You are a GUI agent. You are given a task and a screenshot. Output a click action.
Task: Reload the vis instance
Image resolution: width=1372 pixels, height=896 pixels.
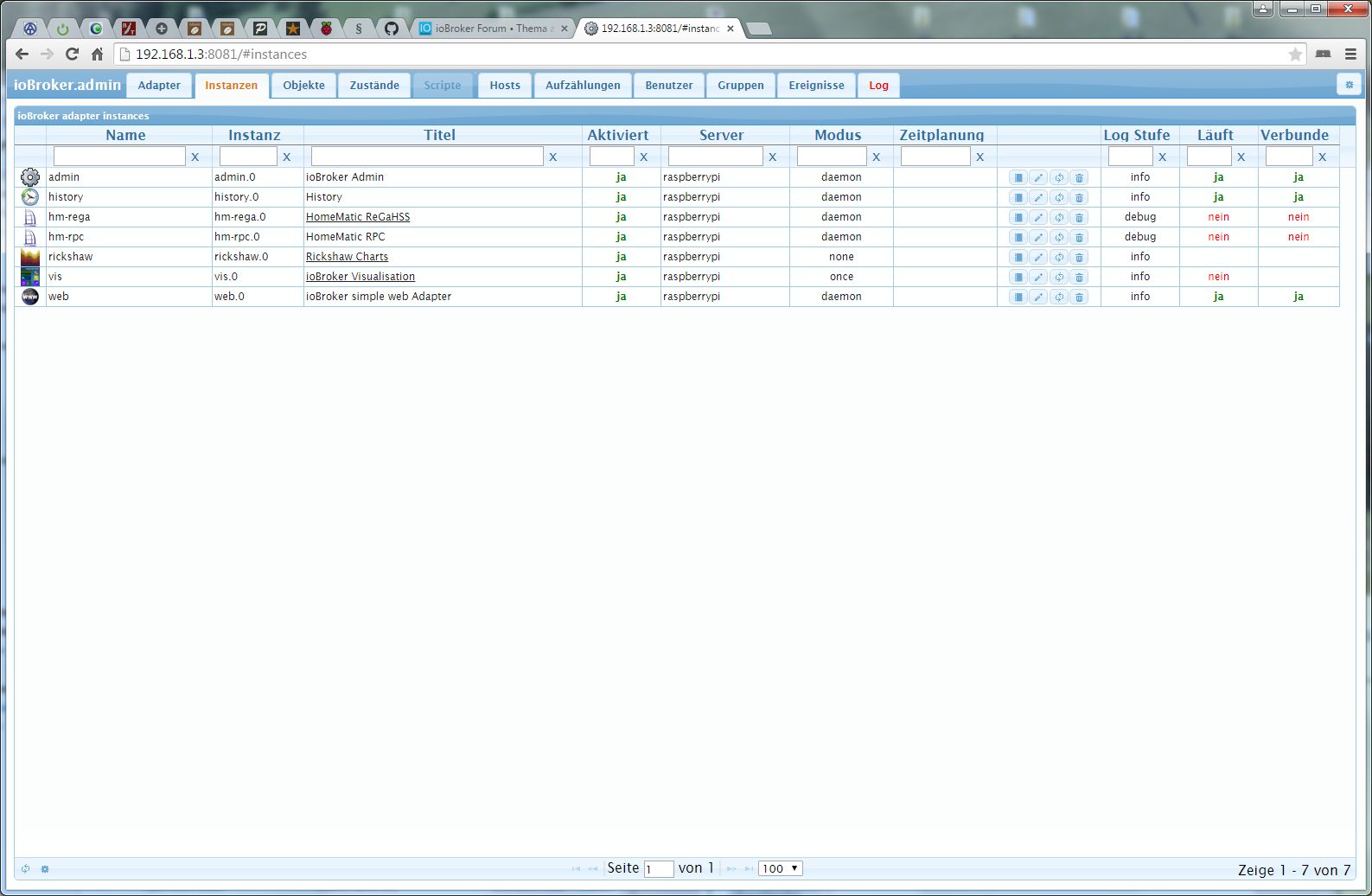[x=1059, y=277]
